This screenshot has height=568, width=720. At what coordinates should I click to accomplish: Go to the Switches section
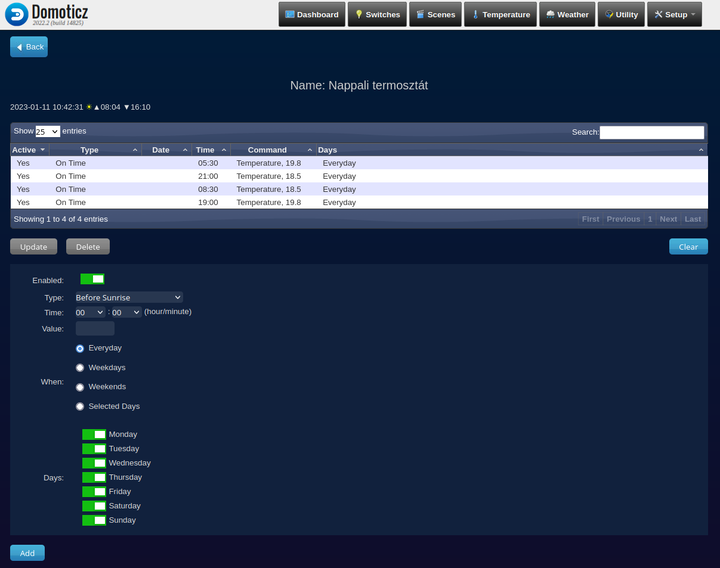[377, 14]
